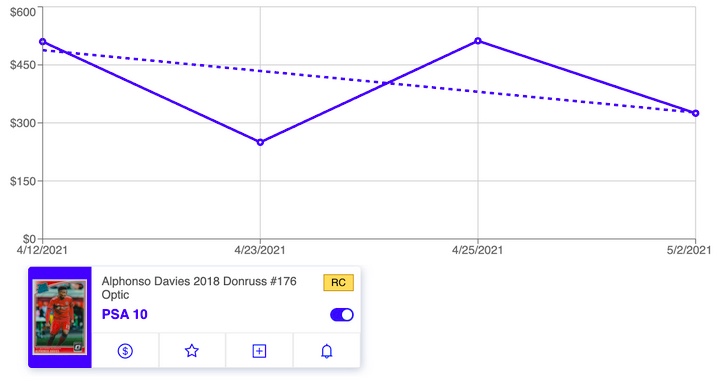Click the 4/25/2021 axis date label
This screenshot has height=382, width=717.
tap(477, 250)
